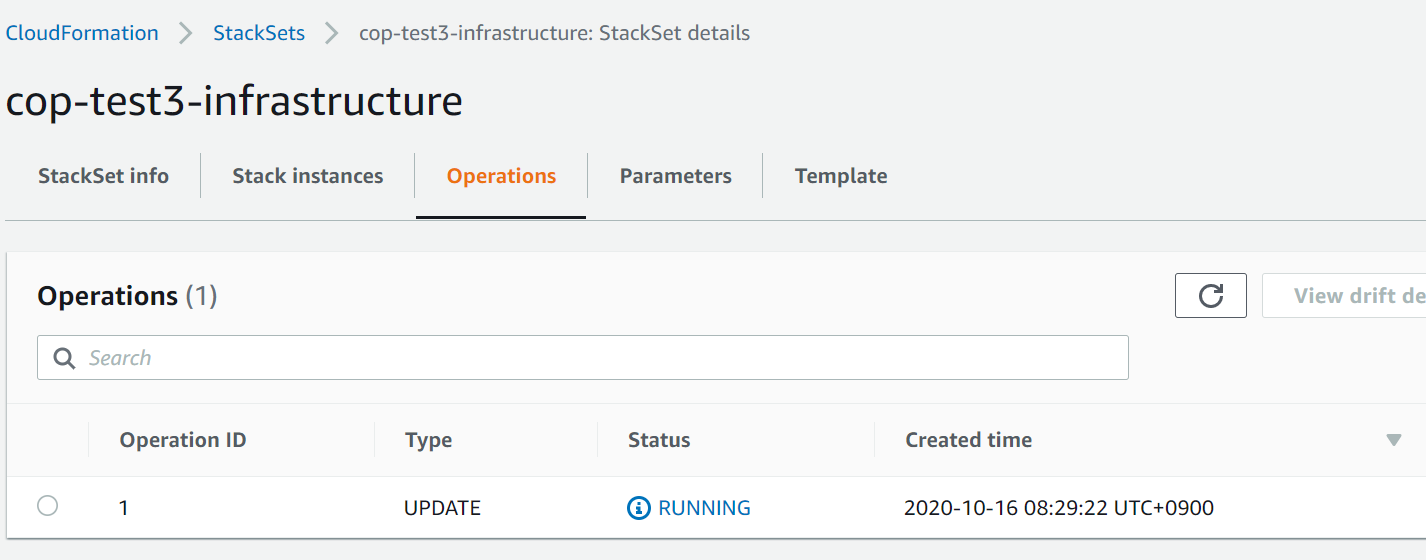Screen dimensions: 1426x560
Task: Sort by Created time using arrow
Action: 1394,440
